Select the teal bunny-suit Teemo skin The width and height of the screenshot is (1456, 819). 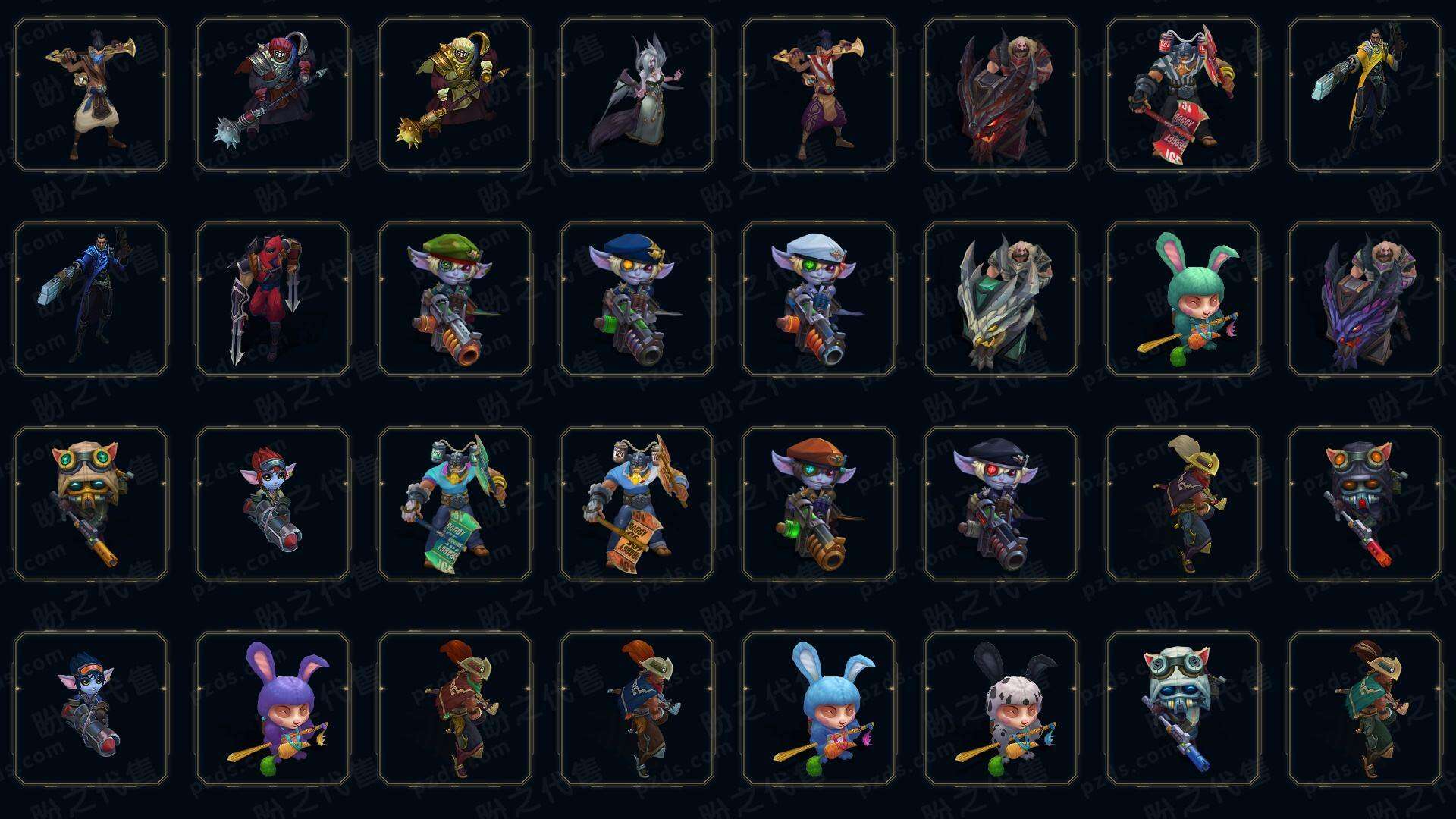pos(1183,299)
